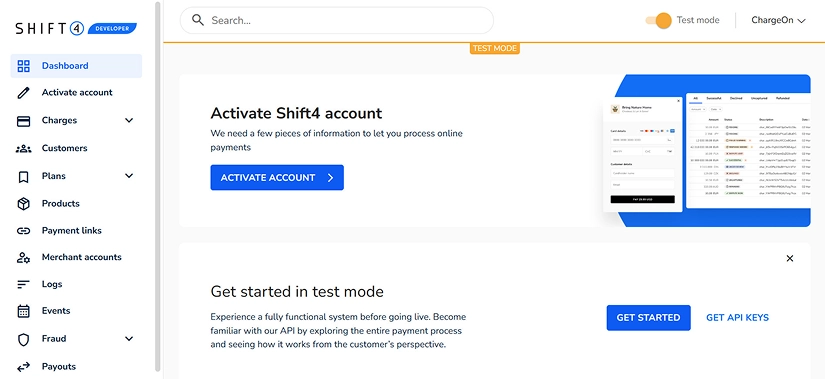Screen dimensions: 825x379
Task: Click the sidebar vertical scrollbar
Action: pos(157,187)
